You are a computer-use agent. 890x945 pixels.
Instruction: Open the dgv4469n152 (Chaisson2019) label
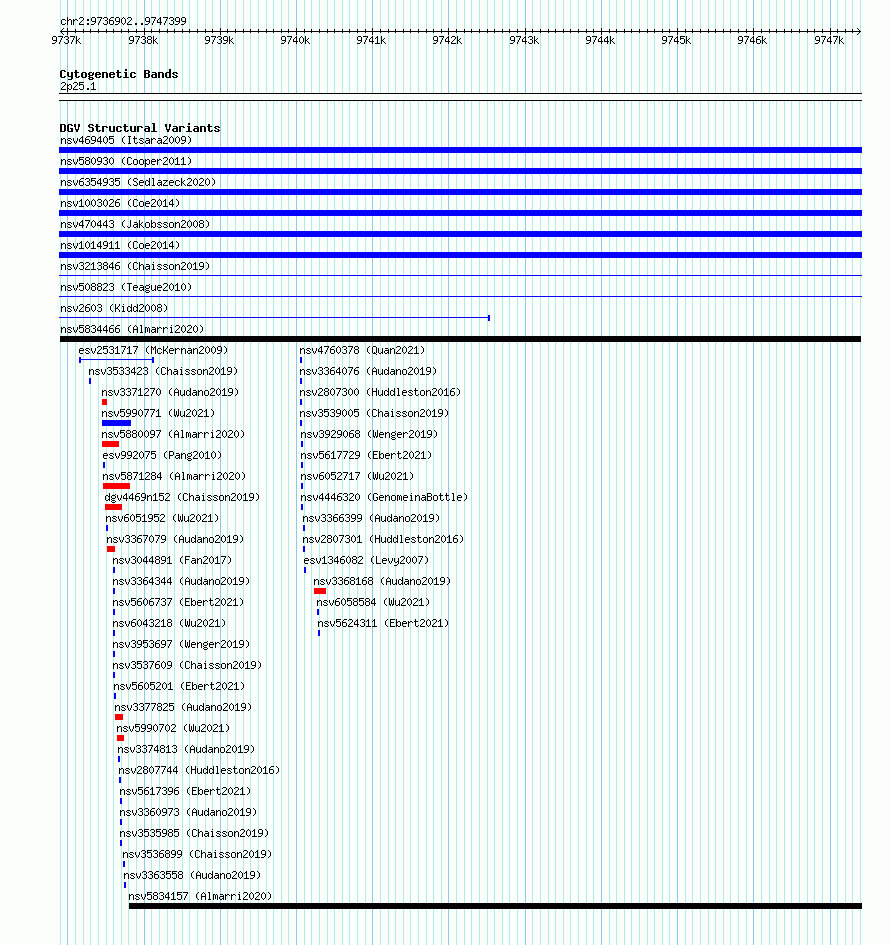[182, 498]
